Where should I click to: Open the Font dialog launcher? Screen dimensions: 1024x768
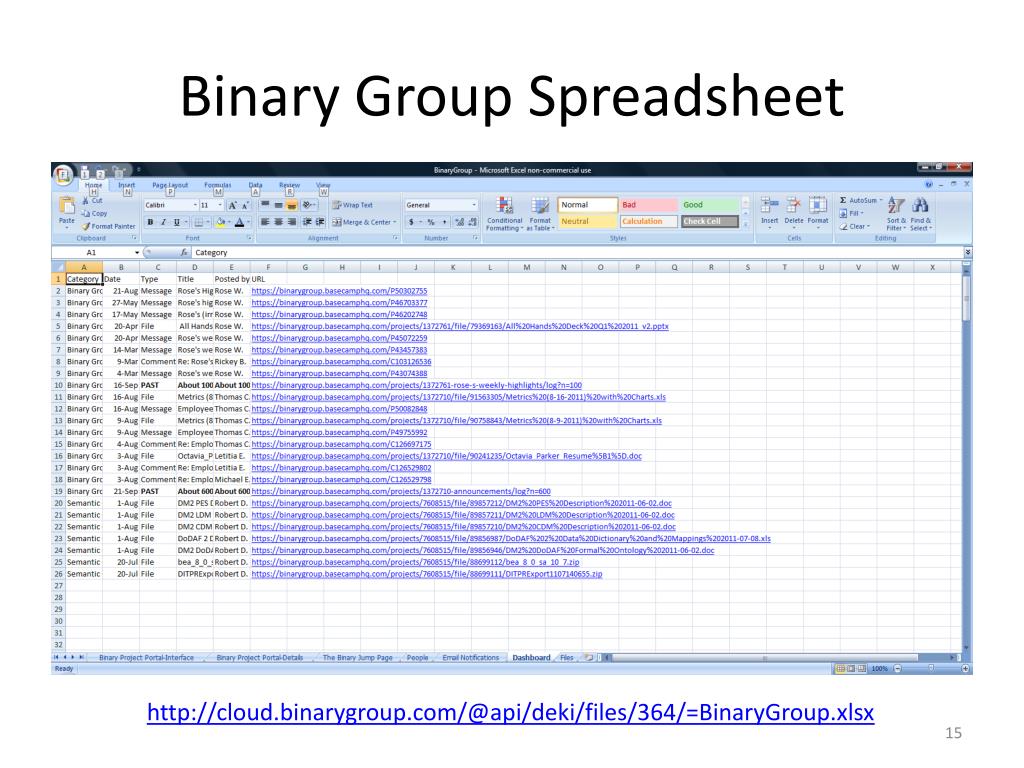[249, 238]
